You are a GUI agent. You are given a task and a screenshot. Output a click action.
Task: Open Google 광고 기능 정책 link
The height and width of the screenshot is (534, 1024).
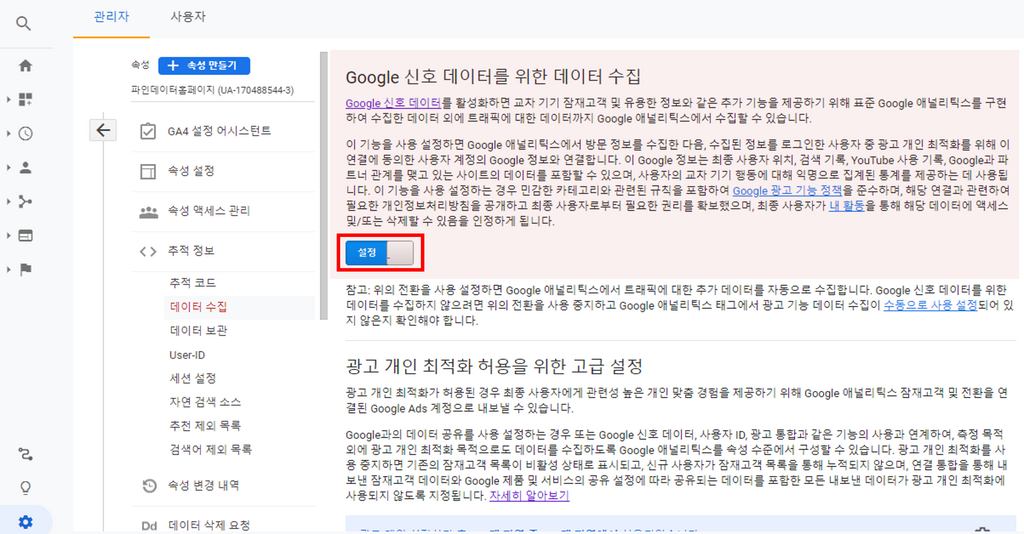[x=787, y=191]
